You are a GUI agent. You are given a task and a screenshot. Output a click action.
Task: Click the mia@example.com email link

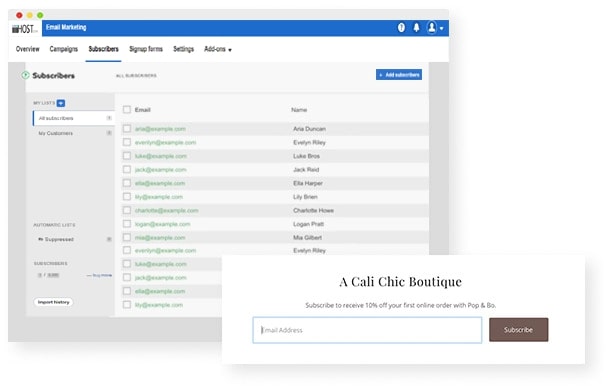(x=160, y=238)
